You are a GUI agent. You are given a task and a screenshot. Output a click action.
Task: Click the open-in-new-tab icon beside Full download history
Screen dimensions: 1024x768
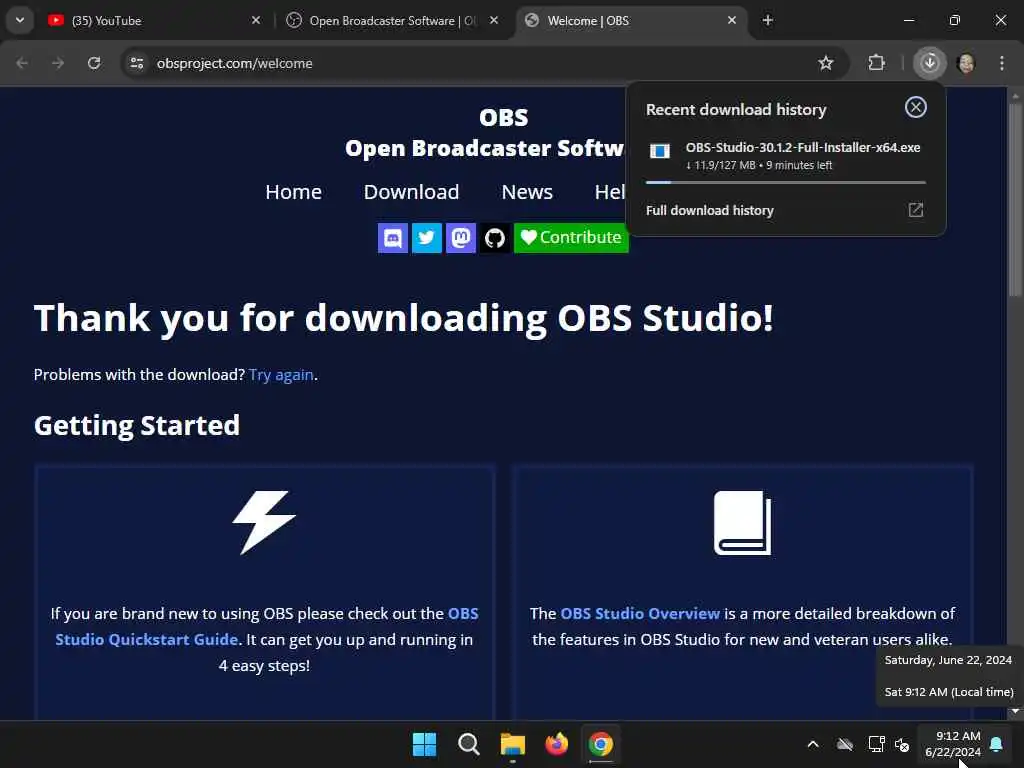pyautogui.click(x=916, y=210)
